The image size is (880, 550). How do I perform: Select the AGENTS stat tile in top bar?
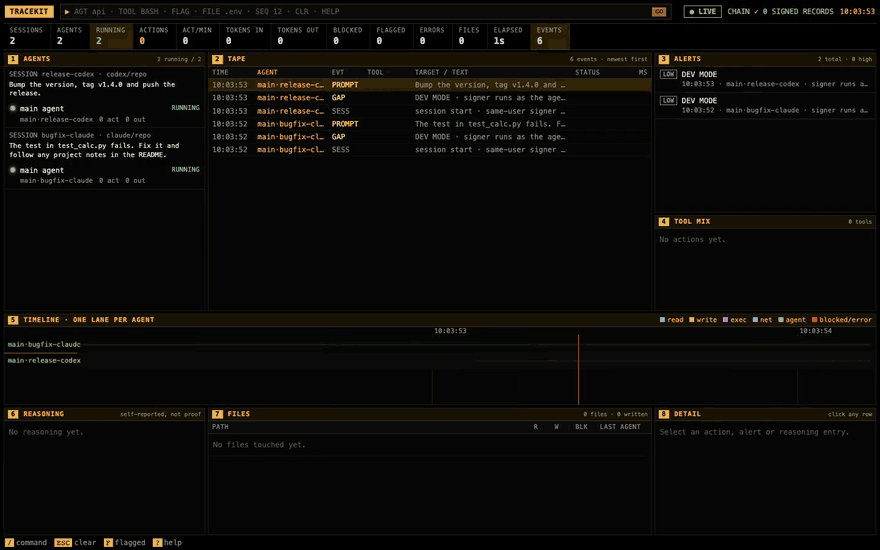(70, 36)
